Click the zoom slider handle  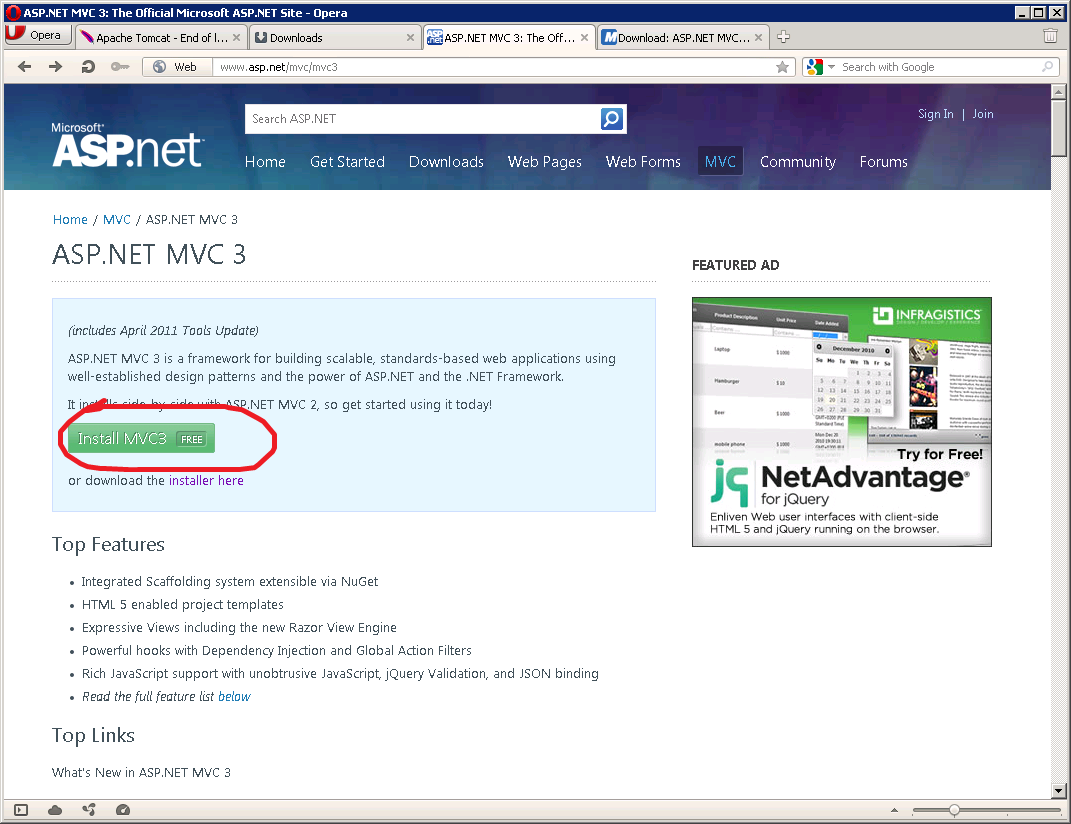tap(954, 810)
